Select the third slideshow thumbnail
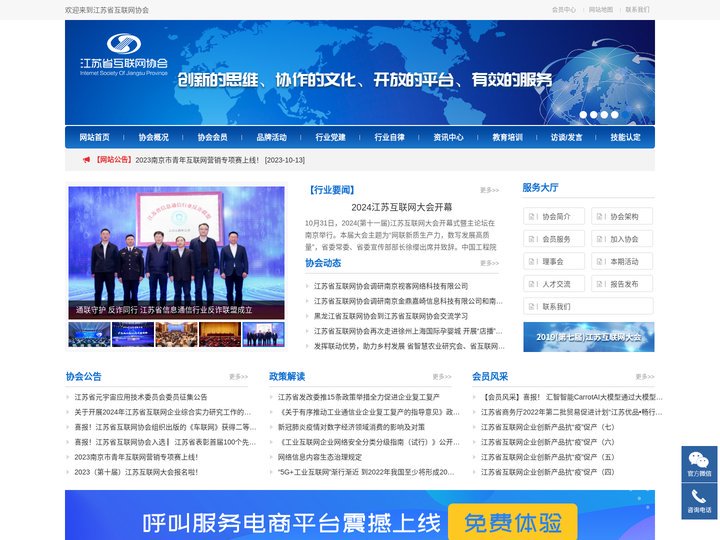720x540 pixels. 176,334
